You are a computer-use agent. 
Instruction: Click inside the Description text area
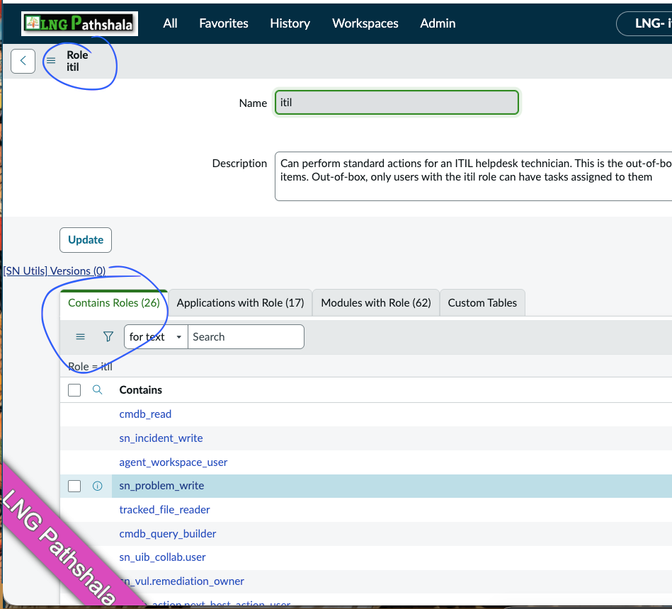473,176
